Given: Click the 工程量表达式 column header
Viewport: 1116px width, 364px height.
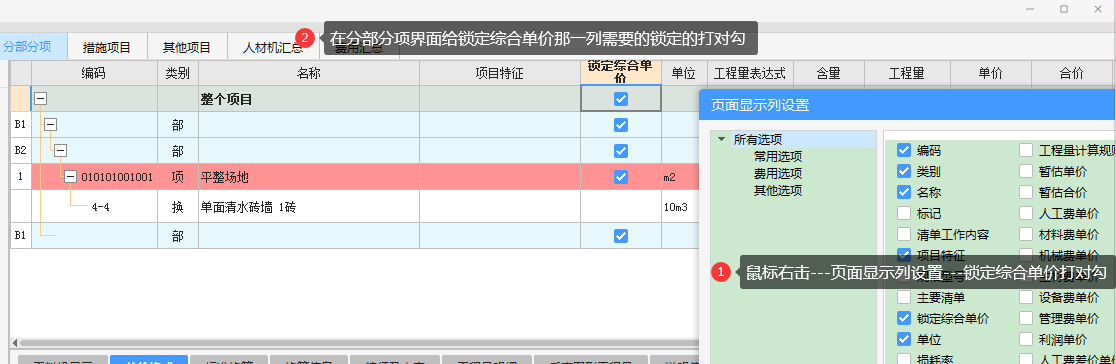Looking at the screenshot, I should point(750,73).
